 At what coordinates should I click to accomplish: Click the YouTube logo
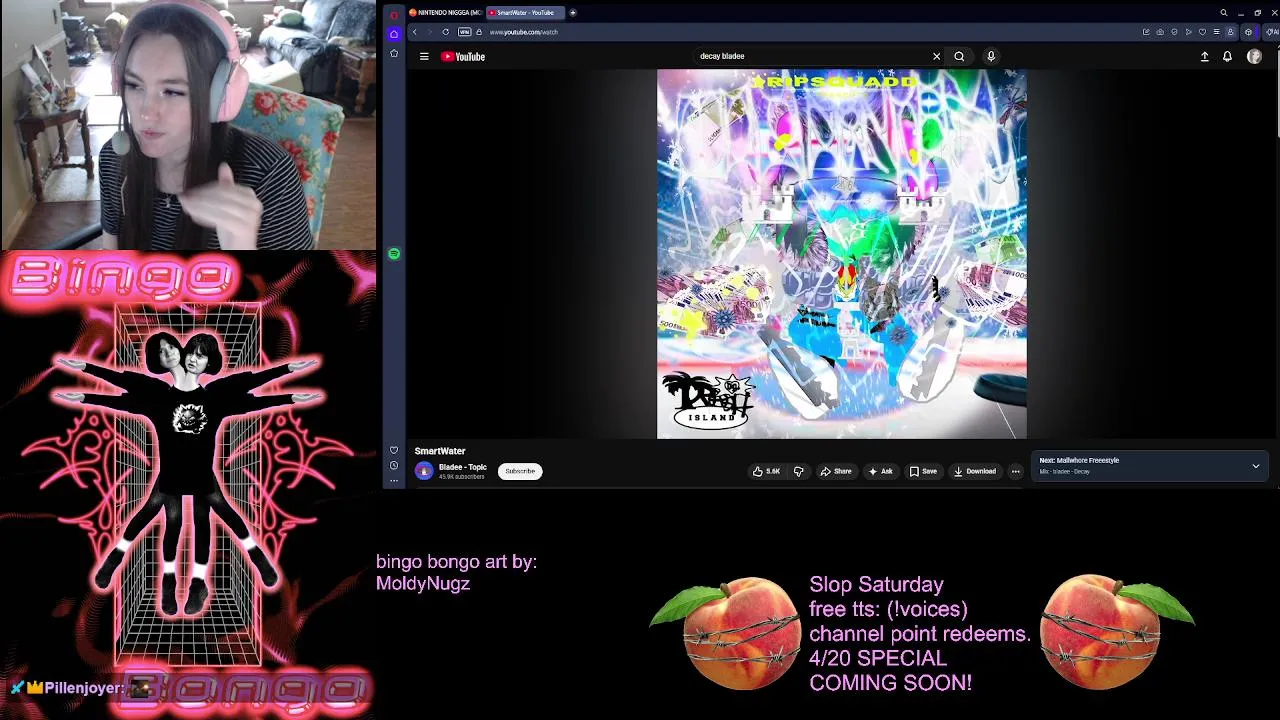click(x=463, y=57)
